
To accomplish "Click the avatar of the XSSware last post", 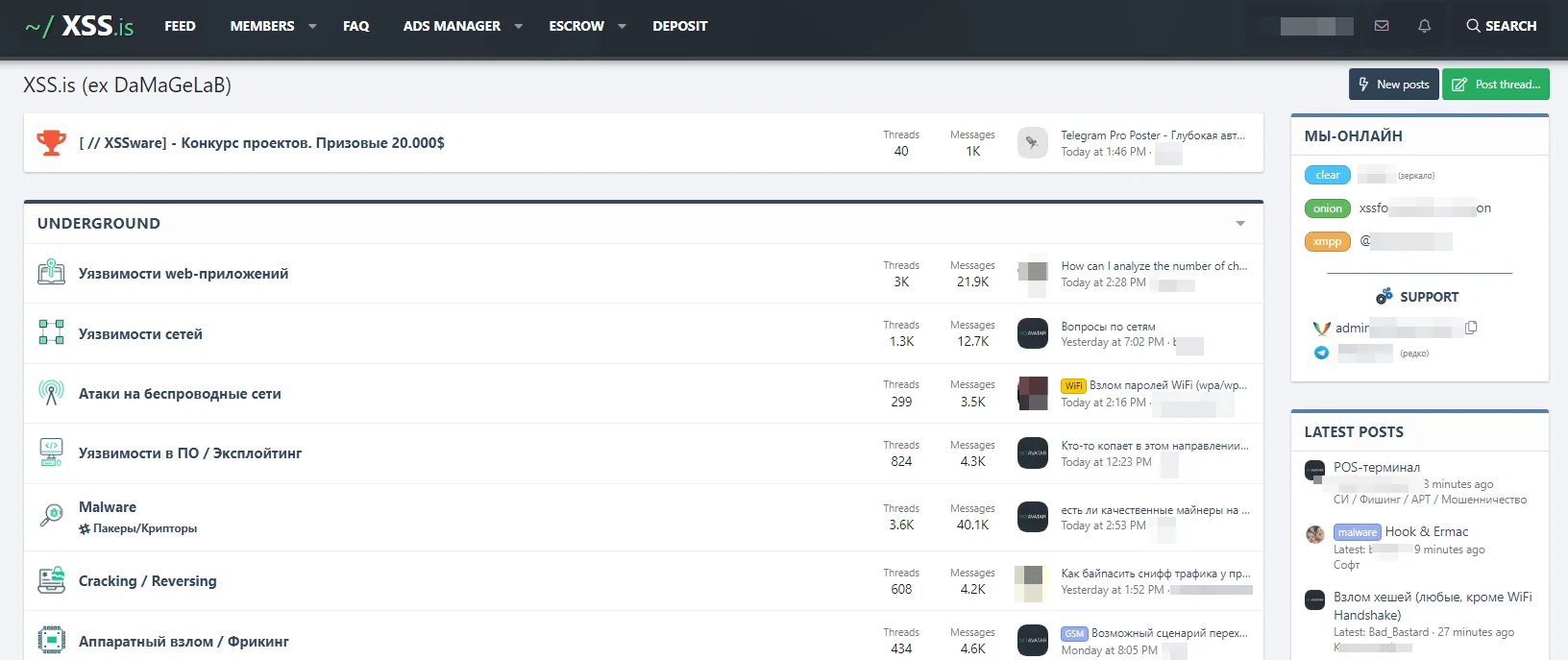I will point(1033,142).
